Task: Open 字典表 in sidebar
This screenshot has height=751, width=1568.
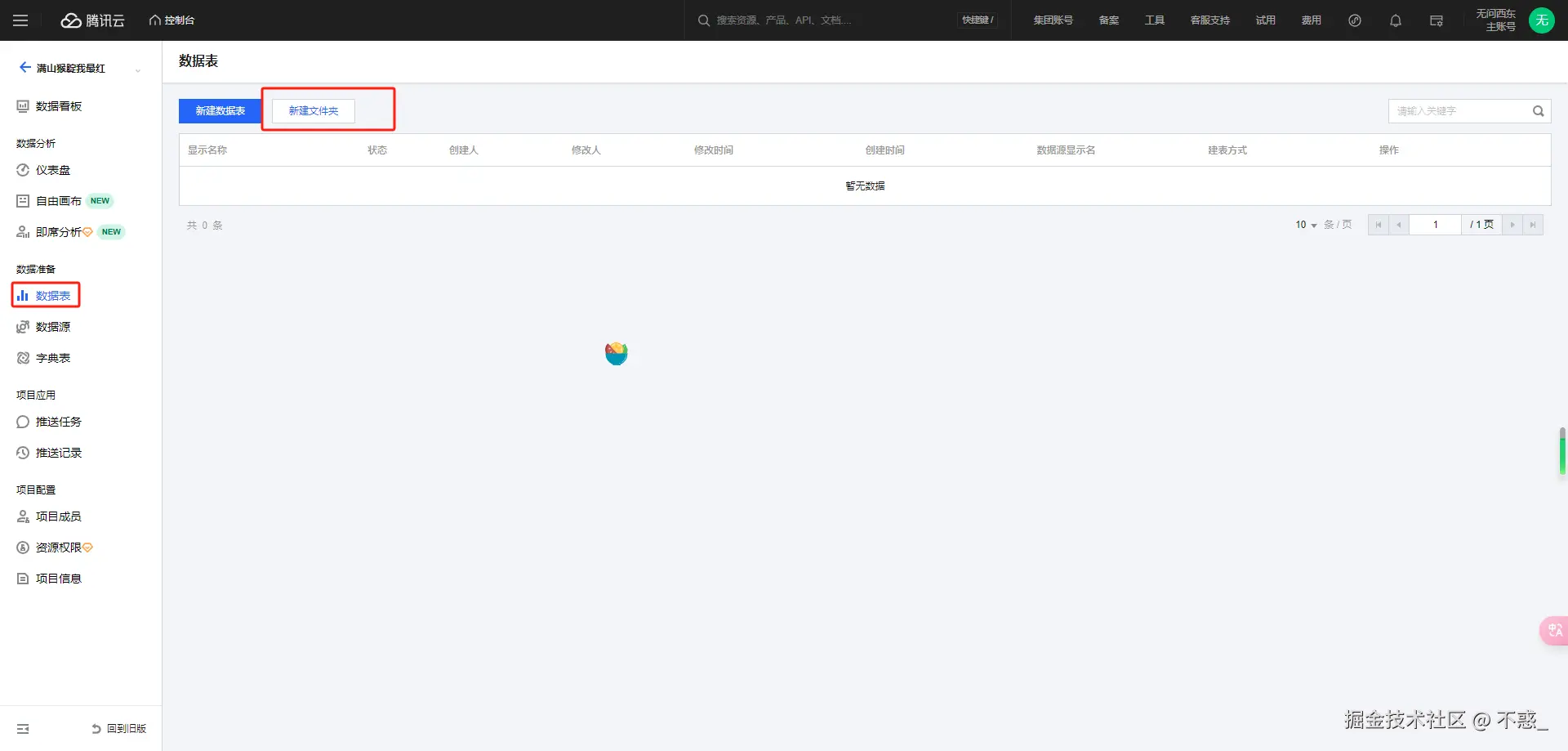Action: 43,358
